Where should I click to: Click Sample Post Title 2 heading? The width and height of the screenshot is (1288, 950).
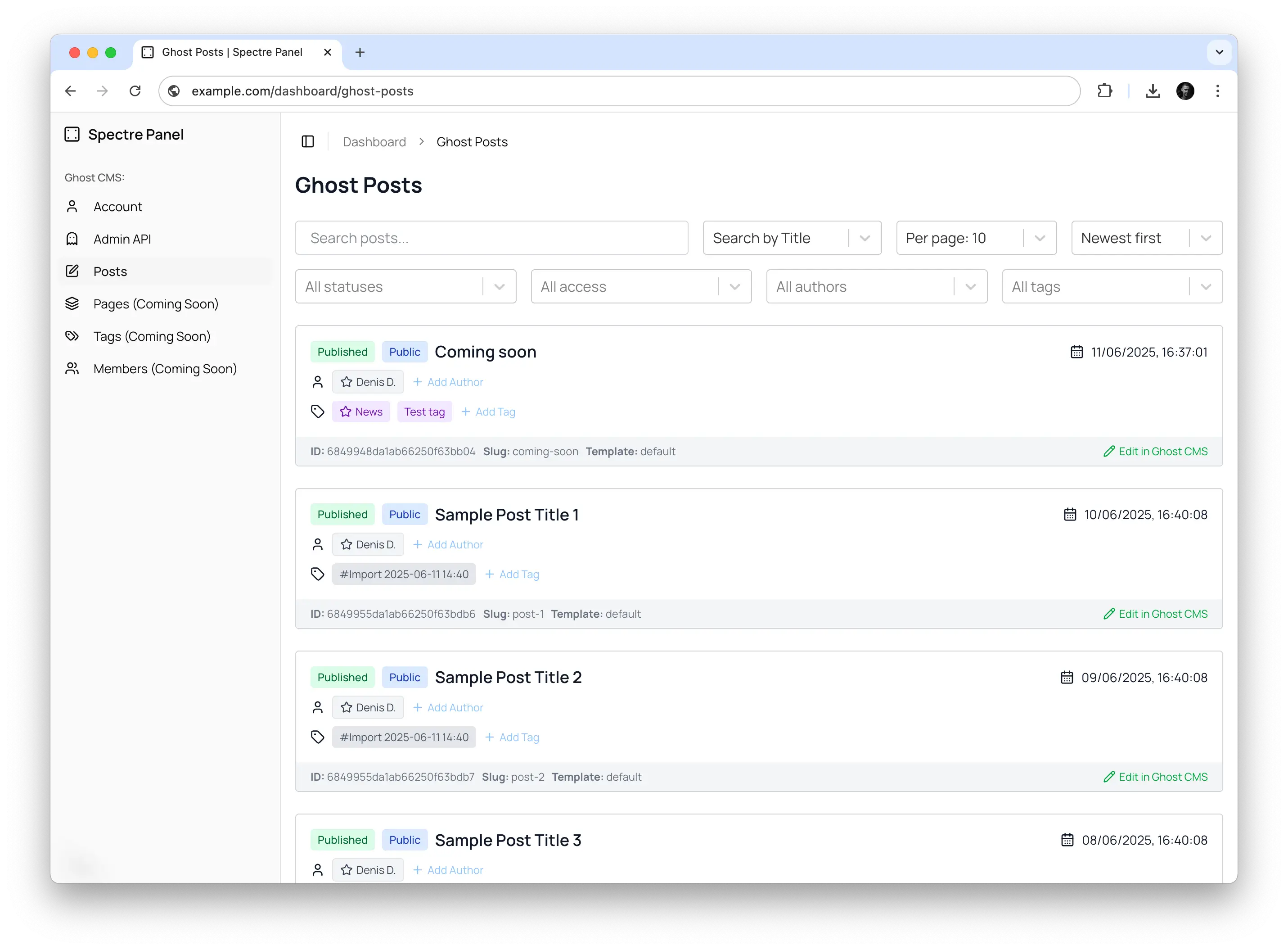508,678
